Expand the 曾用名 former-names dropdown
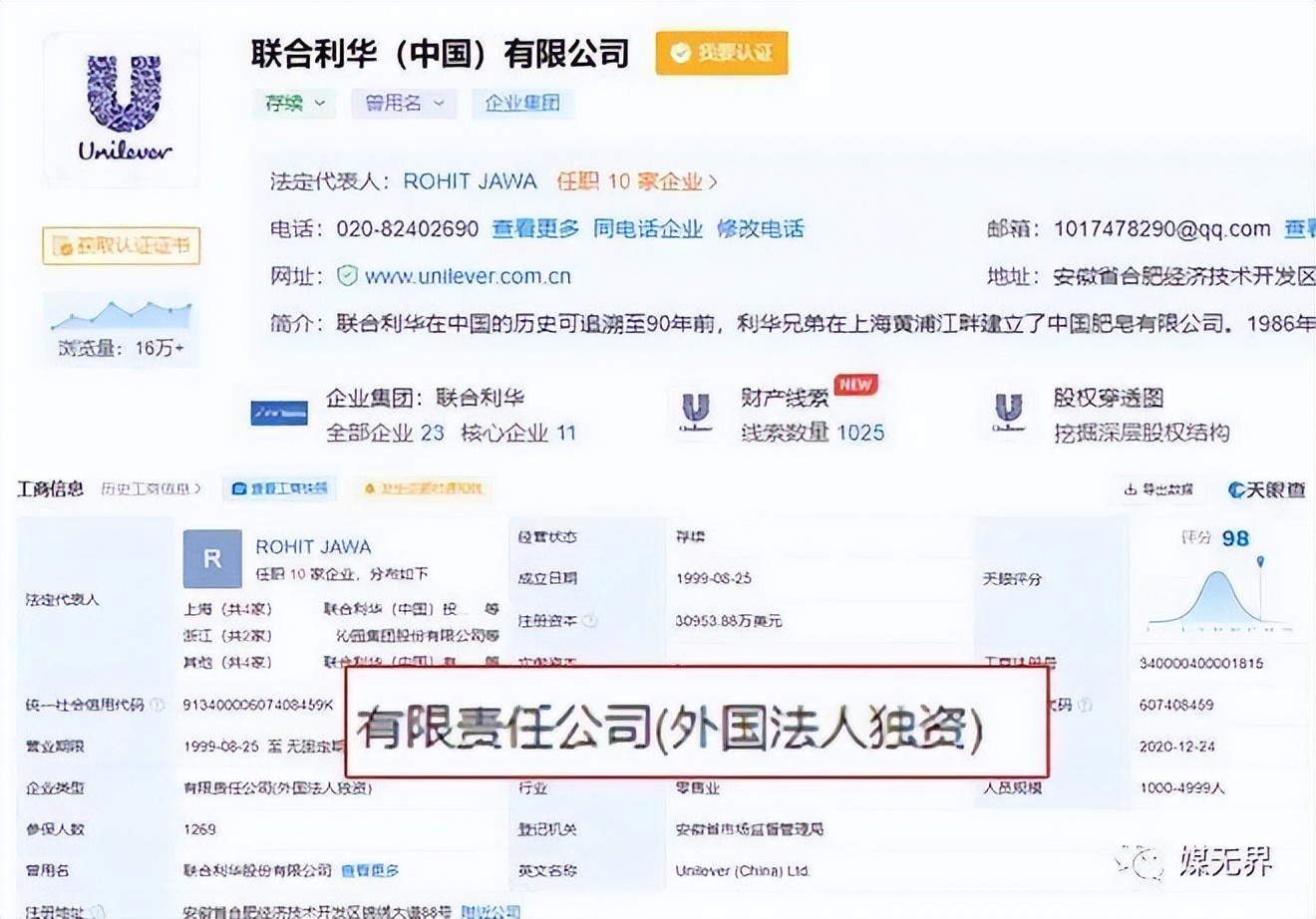The height and width of the screenshot is (919, 1316). (403, 103)
